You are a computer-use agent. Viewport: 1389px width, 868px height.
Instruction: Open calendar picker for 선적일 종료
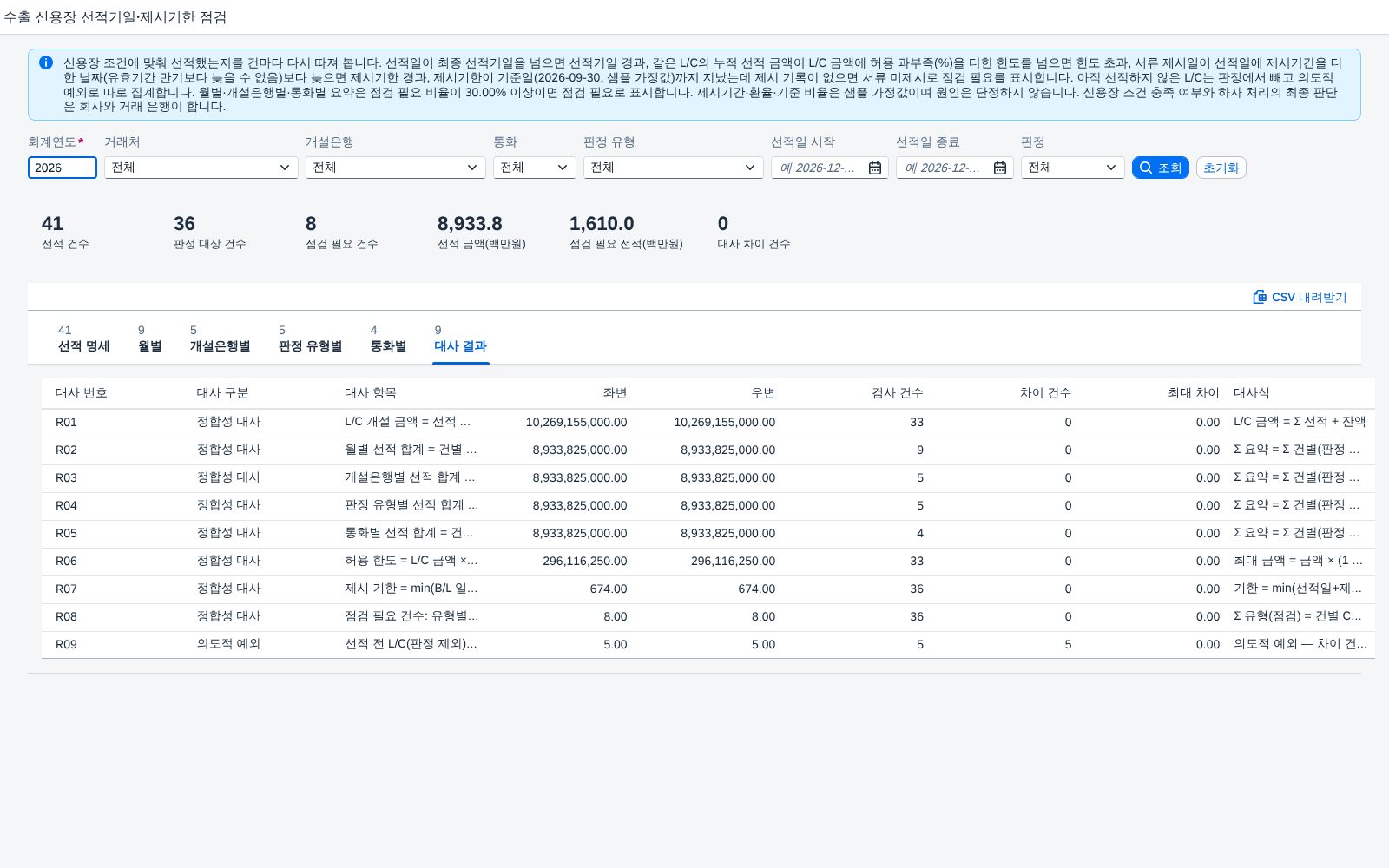coord(1000,168)
